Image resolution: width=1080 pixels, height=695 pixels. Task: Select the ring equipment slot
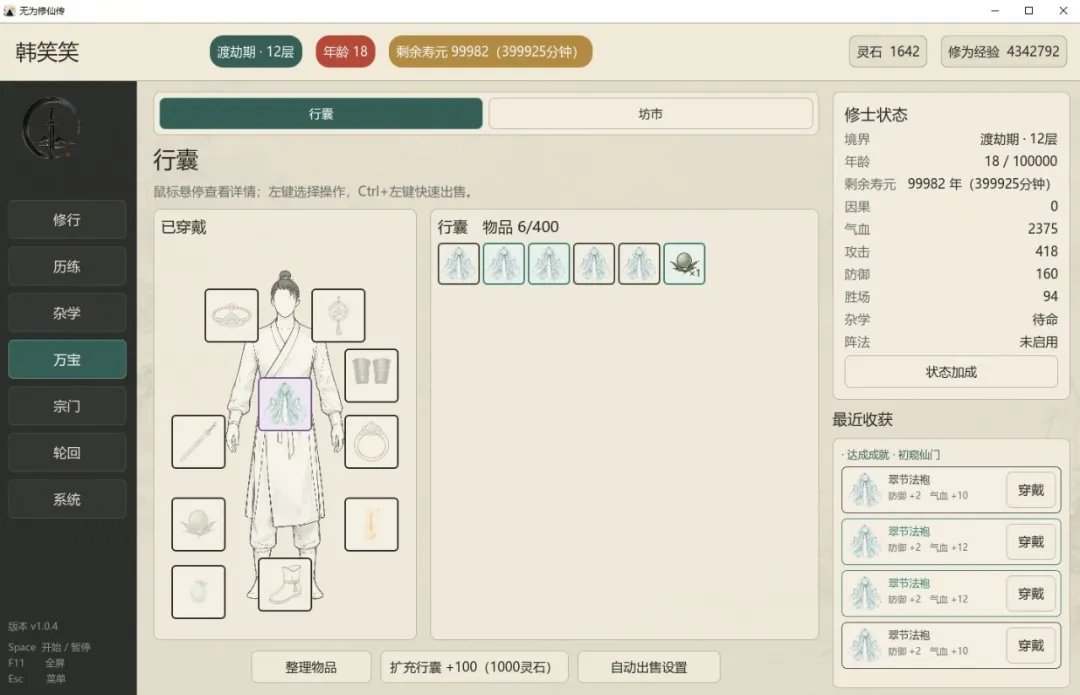371,442
